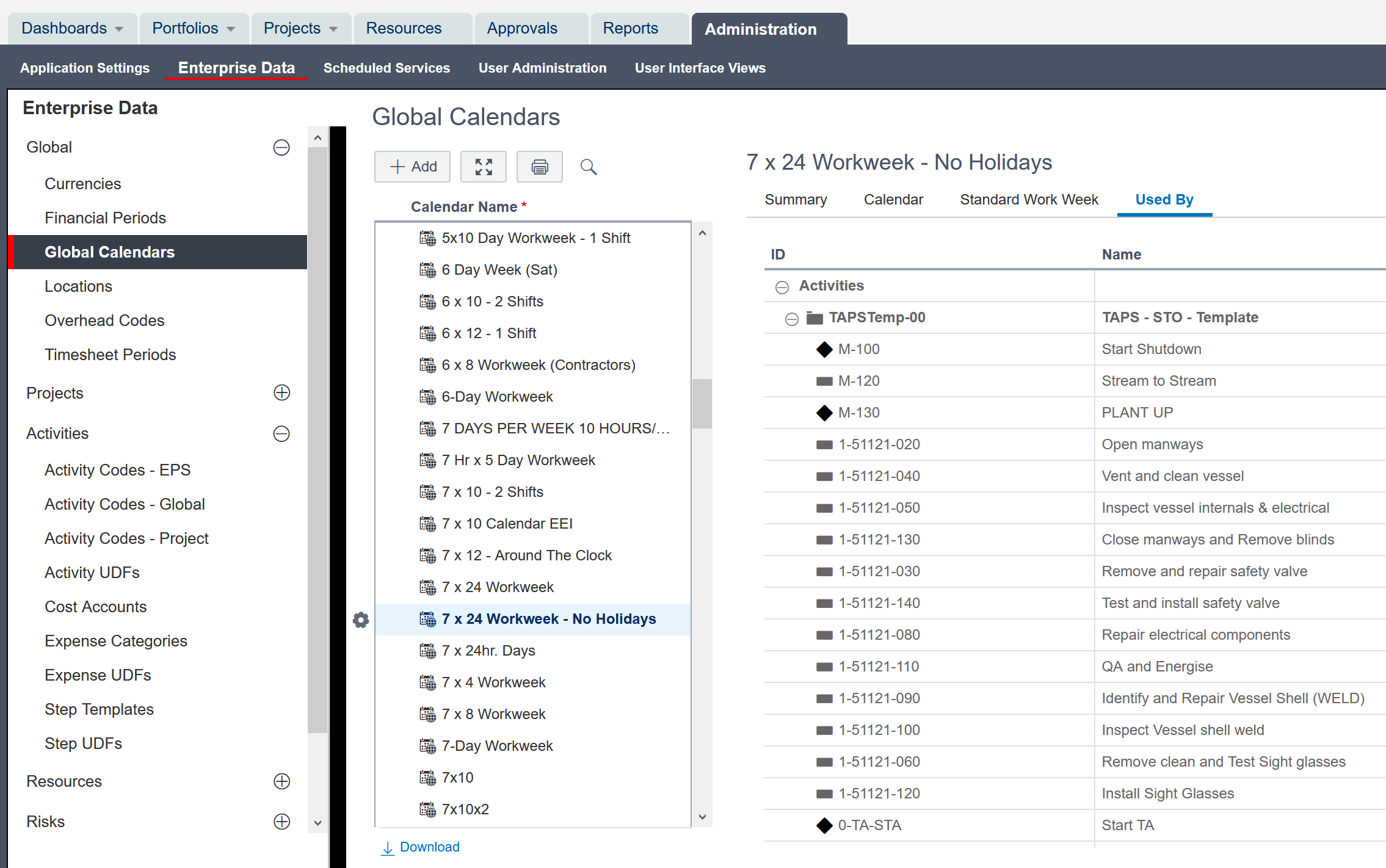The height and width of the screenshot is (868, 1386).
Task: Click the gear icon on the panel divider
Action: [x=361, y=619]
